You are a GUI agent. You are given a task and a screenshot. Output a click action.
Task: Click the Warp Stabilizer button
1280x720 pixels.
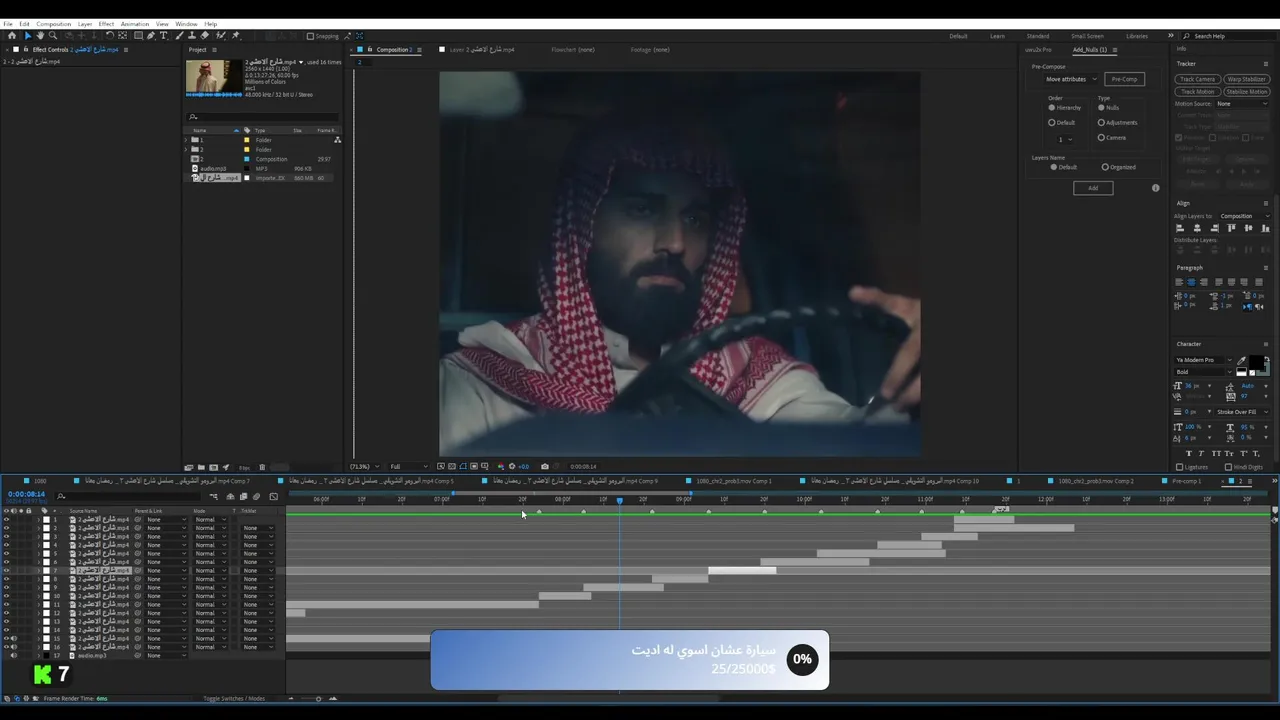coord(1246,79)
